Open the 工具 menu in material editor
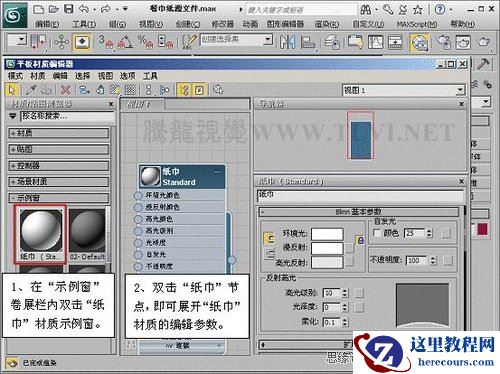Screen dimensions: 500x374 tap(150, 76)
